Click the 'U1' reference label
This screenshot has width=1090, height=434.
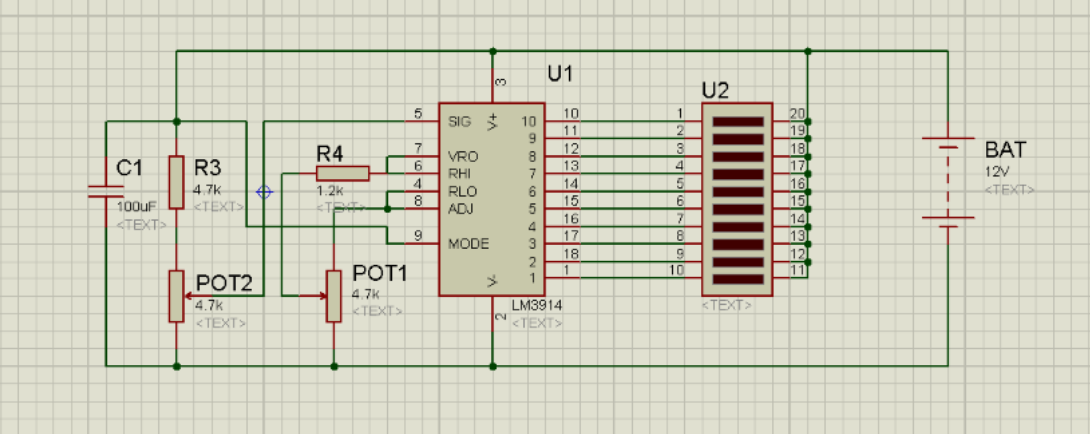point(560,74)
